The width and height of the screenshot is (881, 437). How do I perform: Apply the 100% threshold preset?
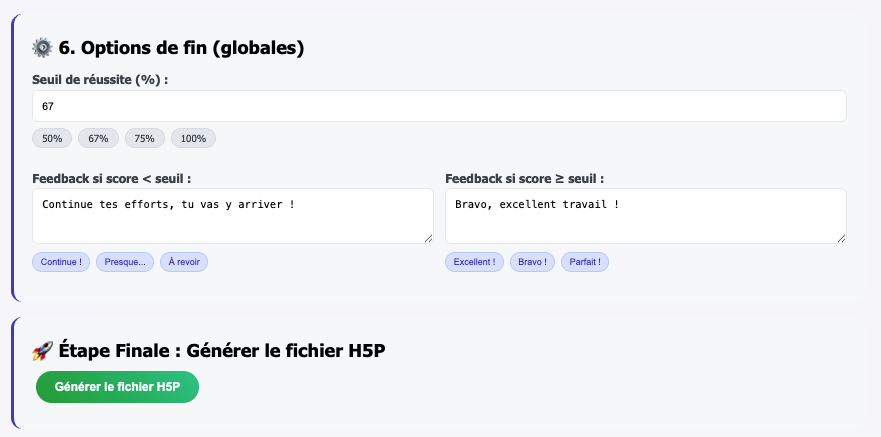[x=193, y=139]
